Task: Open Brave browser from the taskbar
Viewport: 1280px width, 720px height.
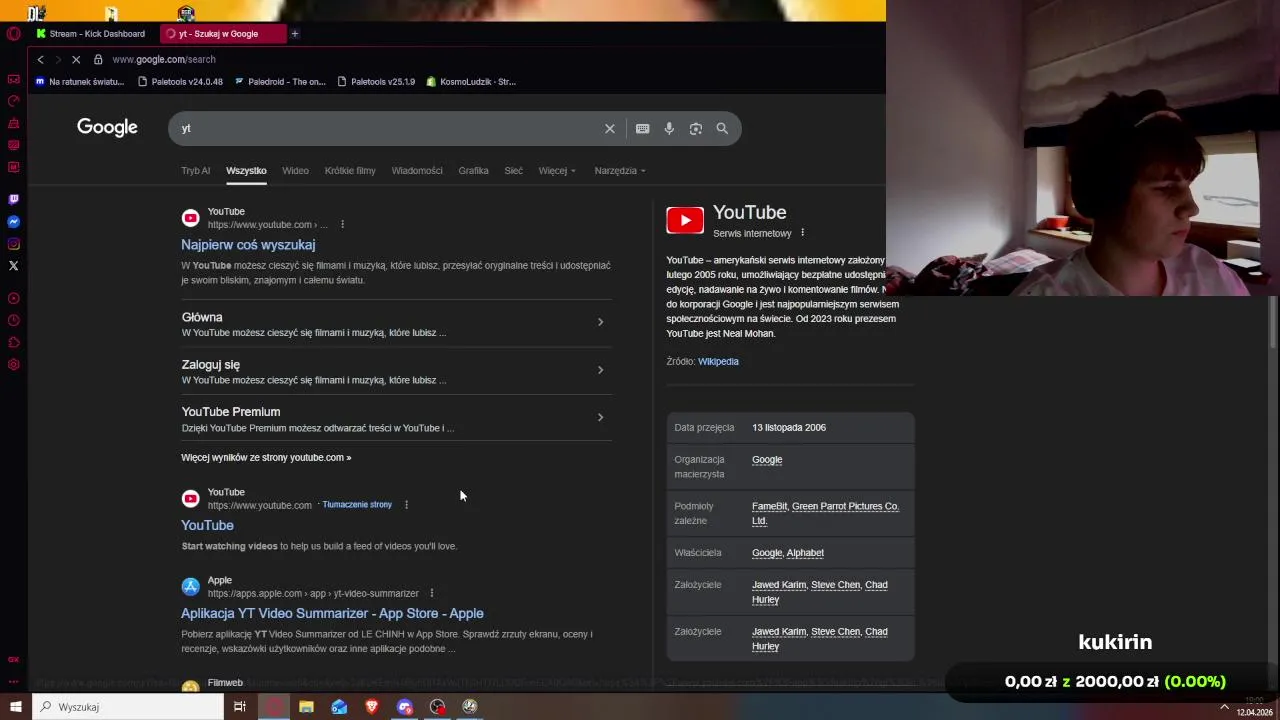Action: [372, 706]
